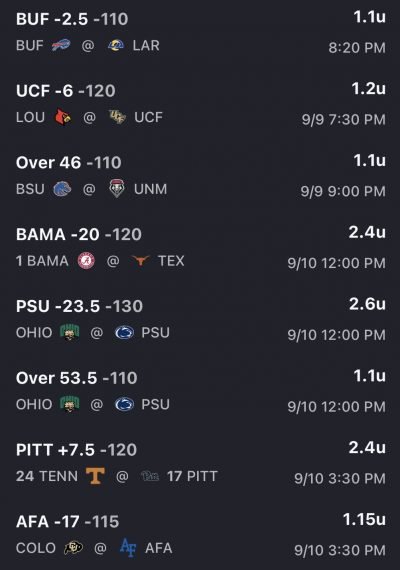Open the Over 53.5 -110 pick
This screenshot has height=570, width=400.
click(x=200, y=391)
